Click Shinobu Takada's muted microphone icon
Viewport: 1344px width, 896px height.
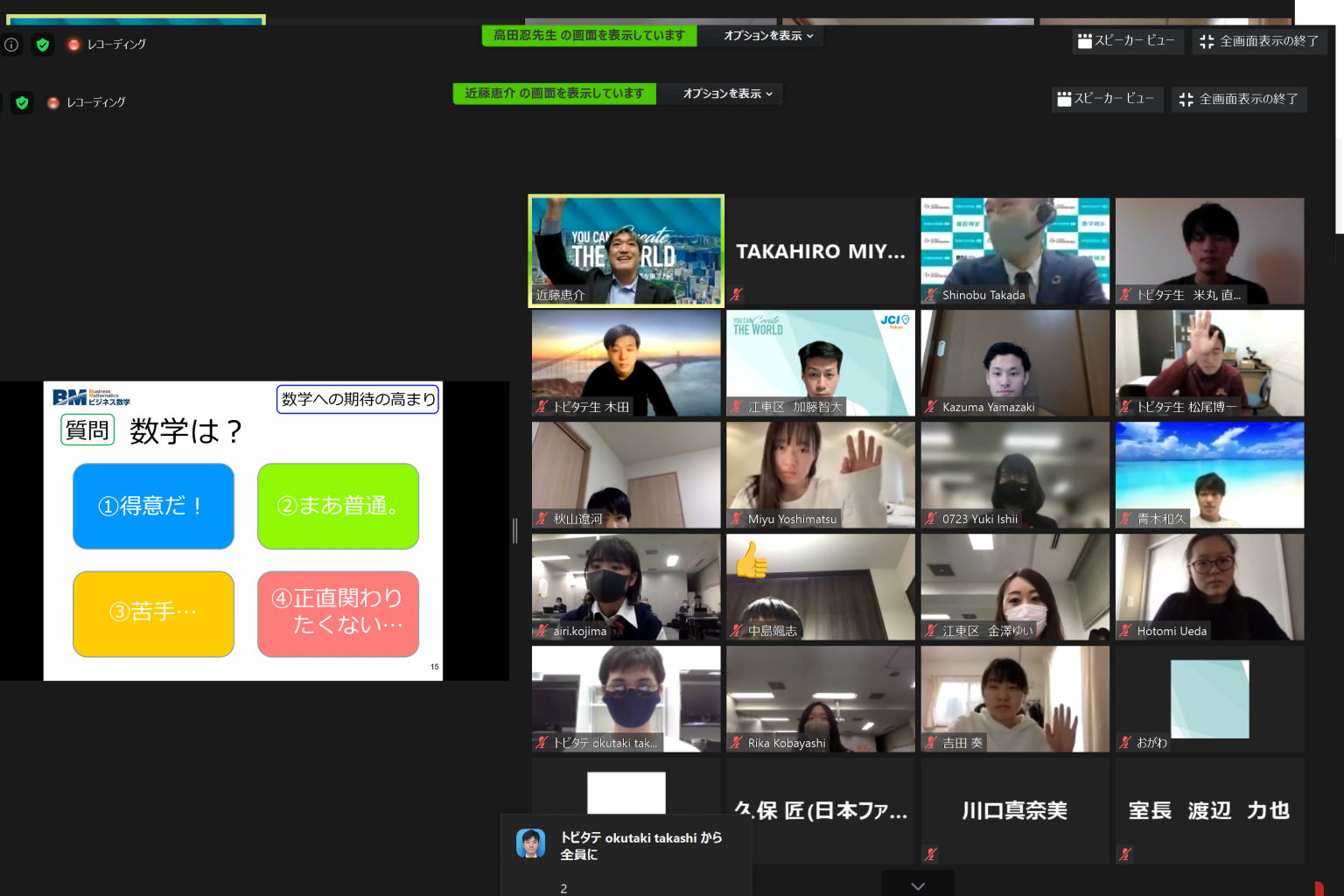click(931, 295)
